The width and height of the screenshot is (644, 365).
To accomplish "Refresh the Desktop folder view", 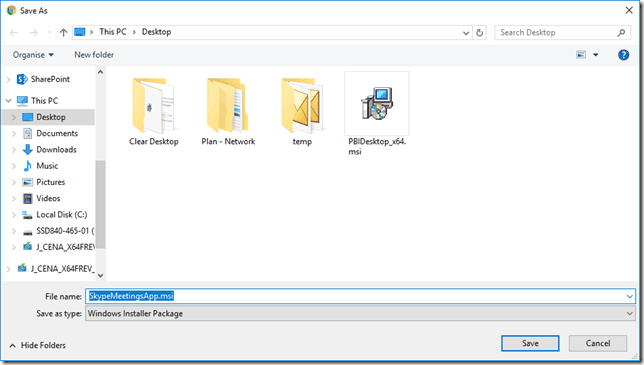I will 479,33.
